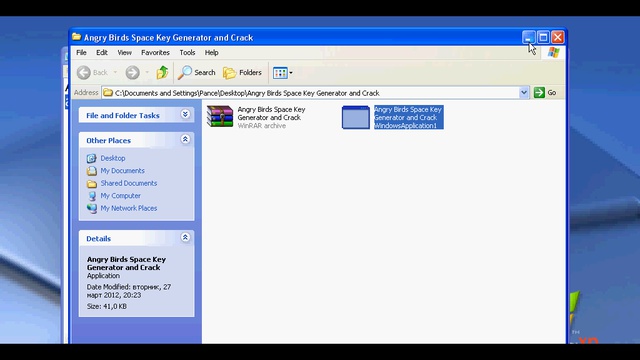Click the 'WinRAR archive' file type text
Viewport: 640px width, 360px height.
(x=262, y=126)
